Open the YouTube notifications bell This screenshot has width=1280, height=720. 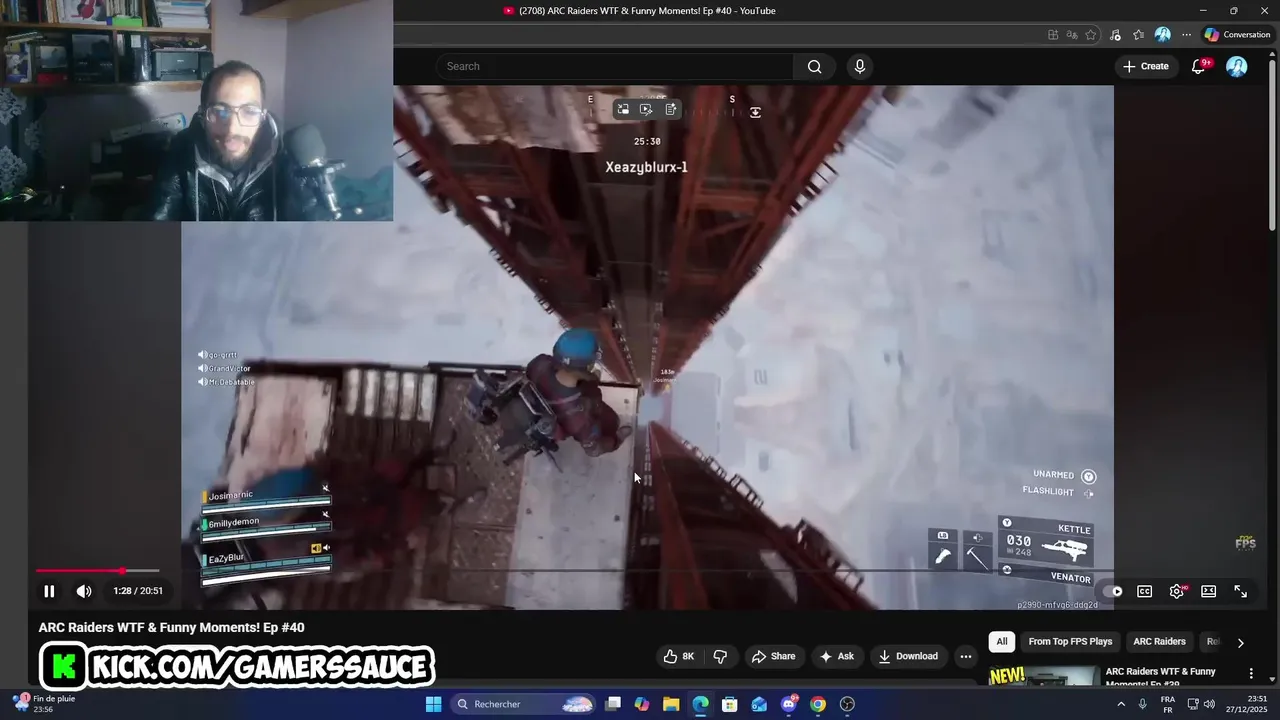1199,66
